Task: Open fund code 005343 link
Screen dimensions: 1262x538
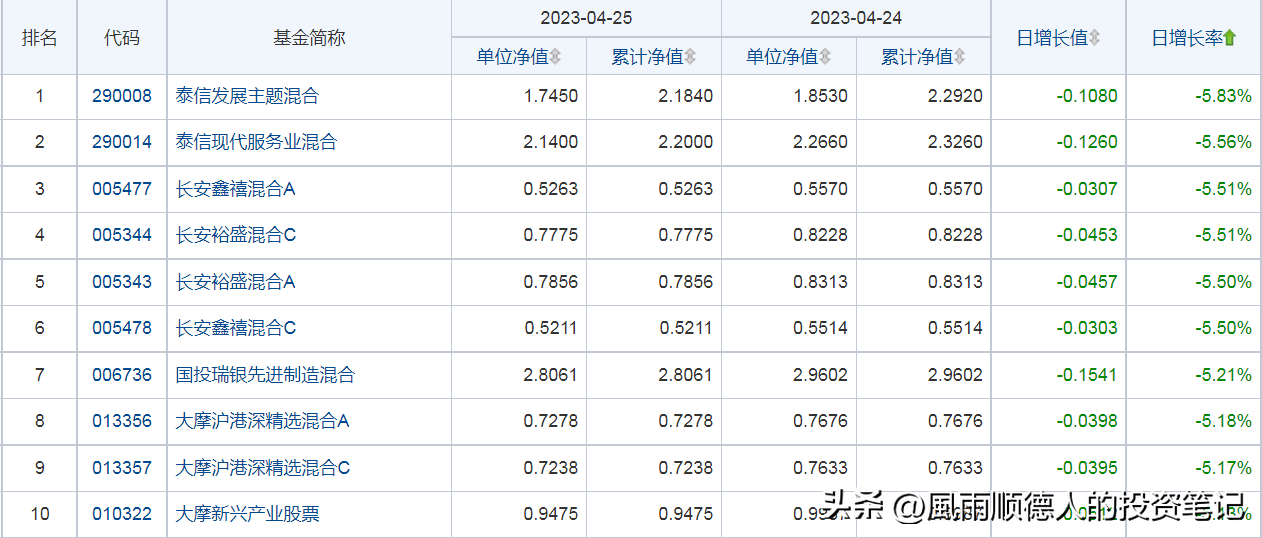Action: (x=122, y=282)
